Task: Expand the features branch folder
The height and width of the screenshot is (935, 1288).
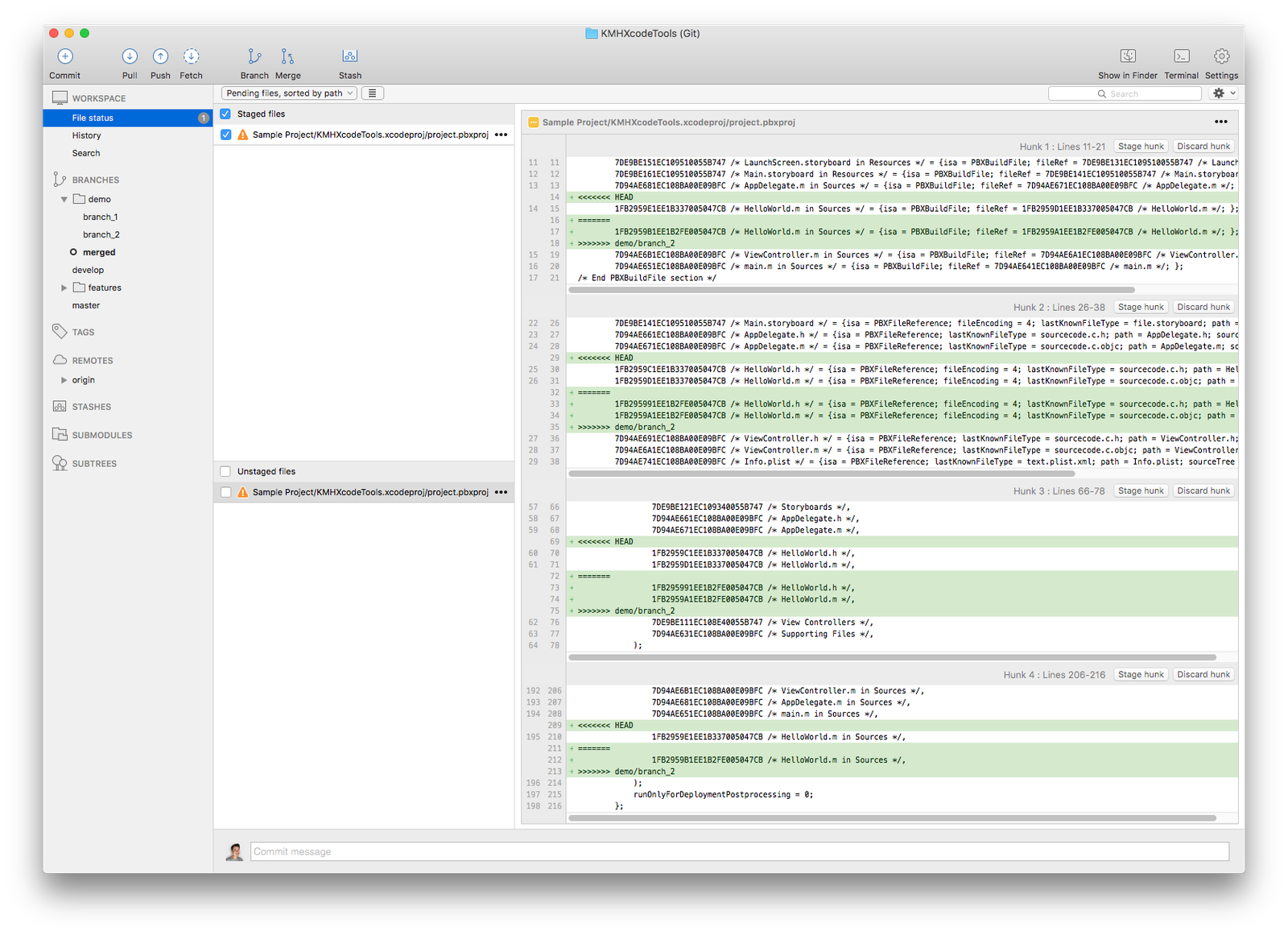Action: click(64, 288)
